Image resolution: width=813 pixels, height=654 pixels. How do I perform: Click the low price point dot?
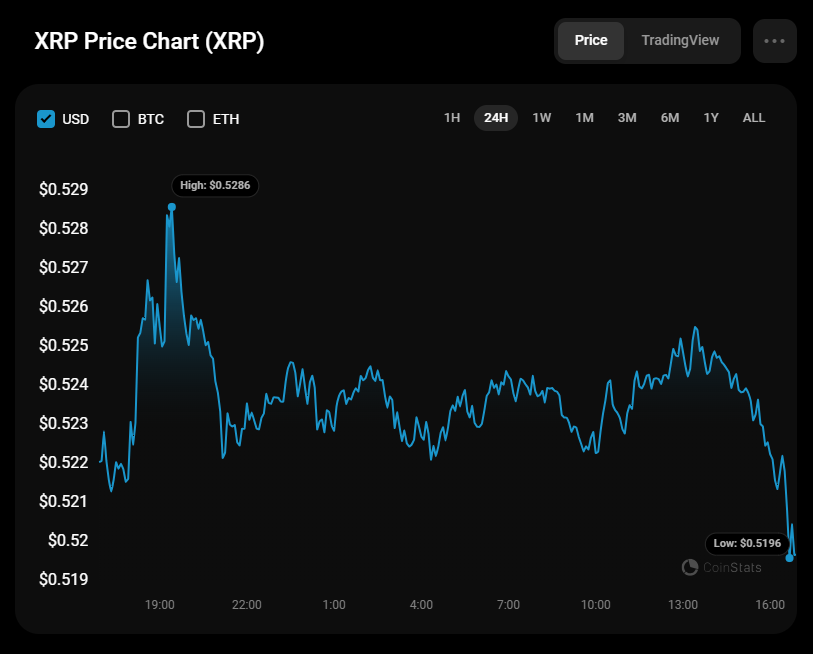790,558
